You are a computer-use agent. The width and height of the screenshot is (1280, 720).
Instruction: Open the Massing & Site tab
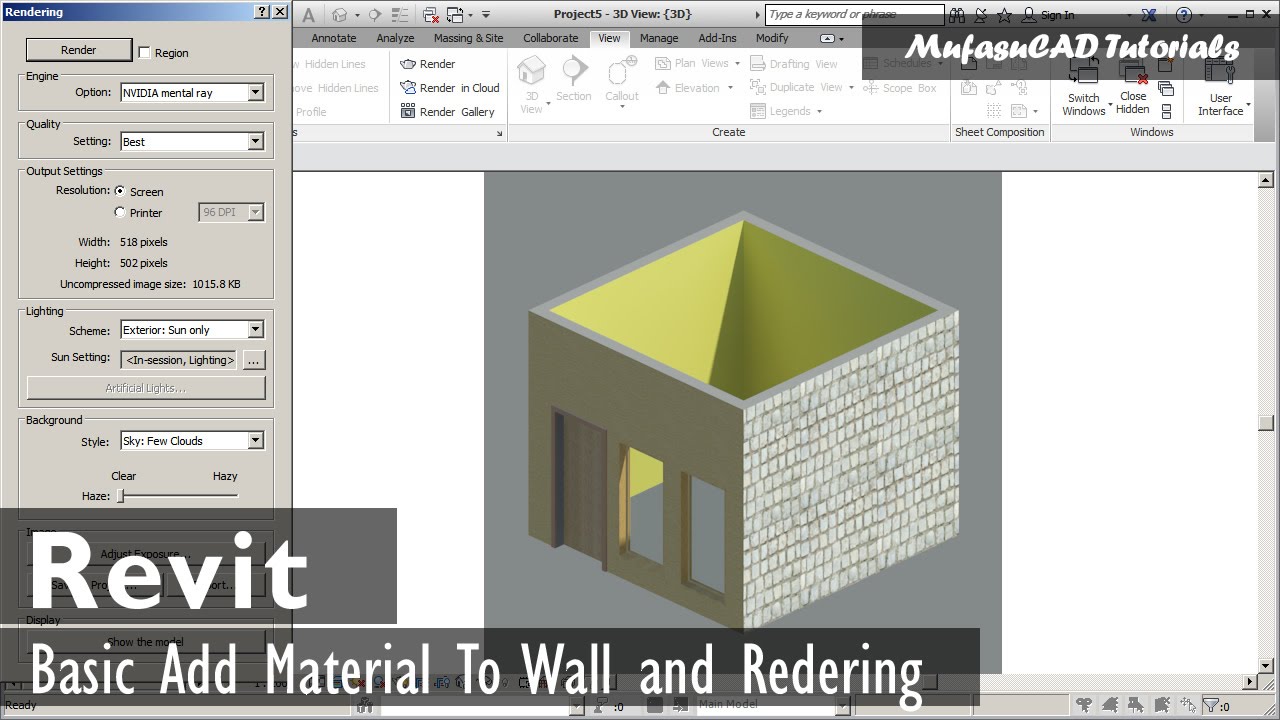tap(468, 38)
